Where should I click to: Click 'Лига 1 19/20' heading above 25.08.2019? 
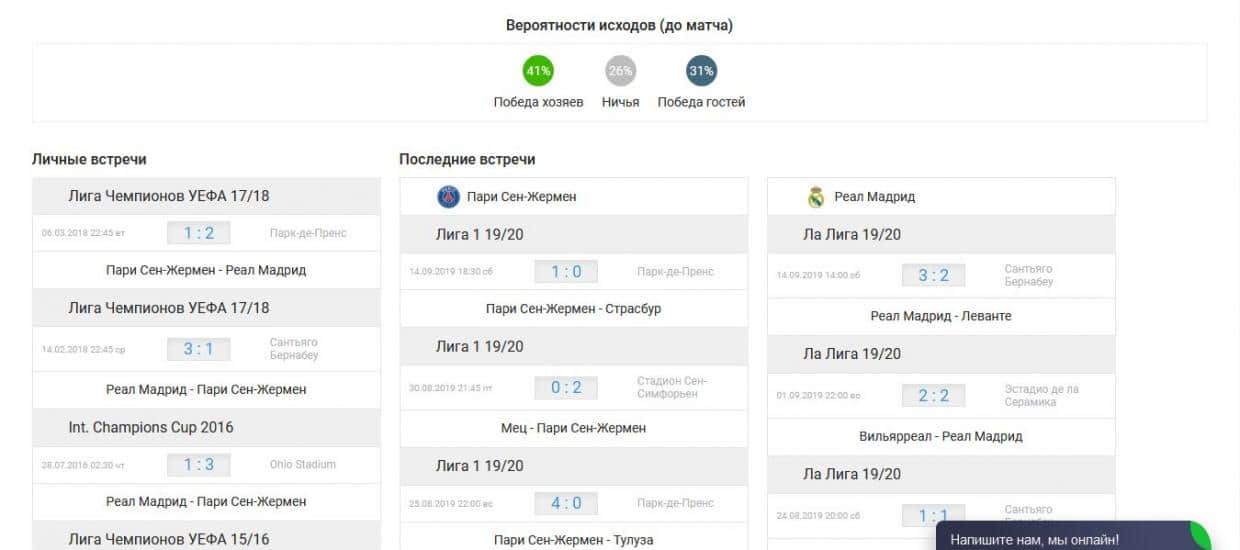(480, 466)
